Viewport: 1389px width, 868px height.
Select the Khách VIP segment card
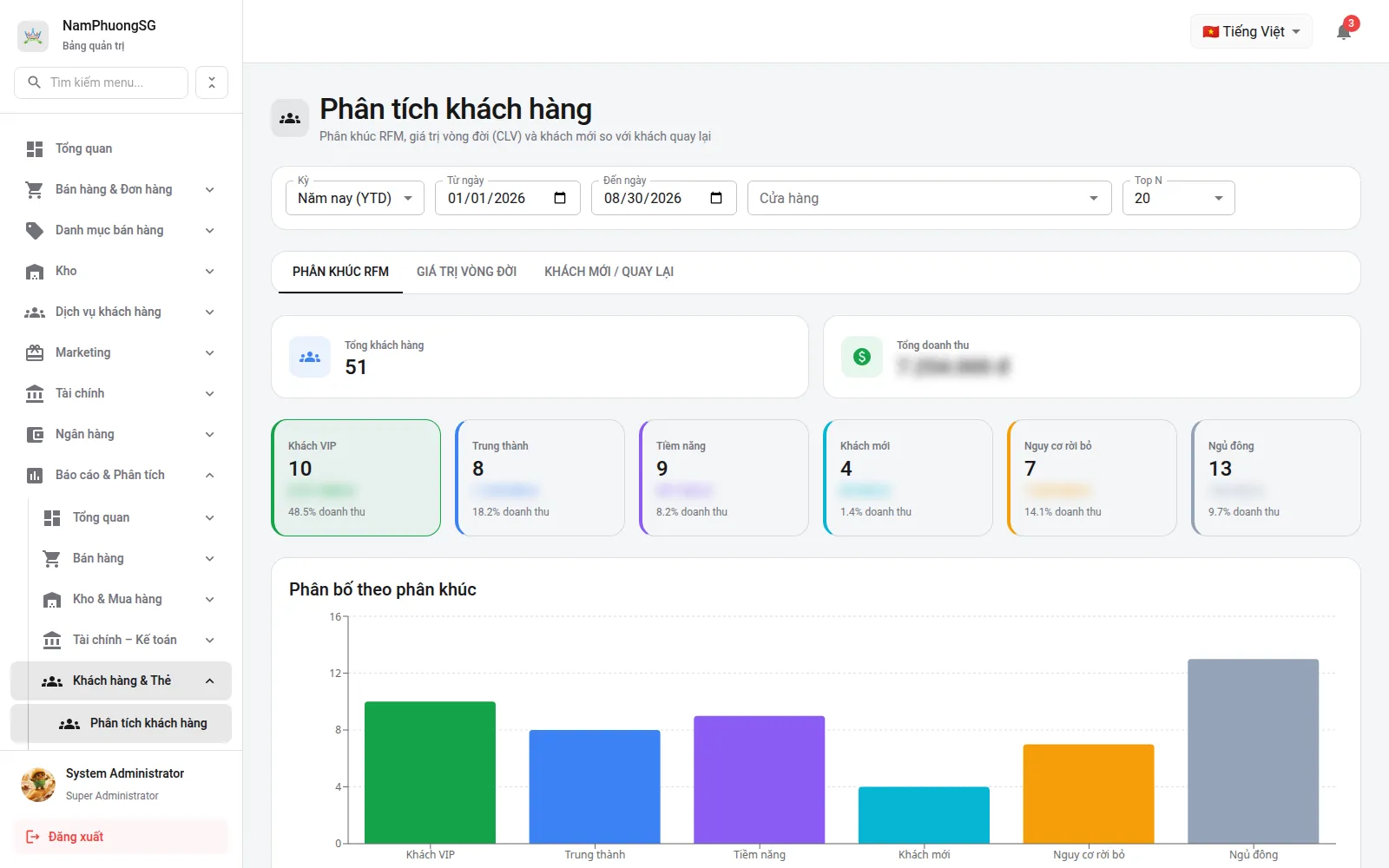tap(356, 477)
